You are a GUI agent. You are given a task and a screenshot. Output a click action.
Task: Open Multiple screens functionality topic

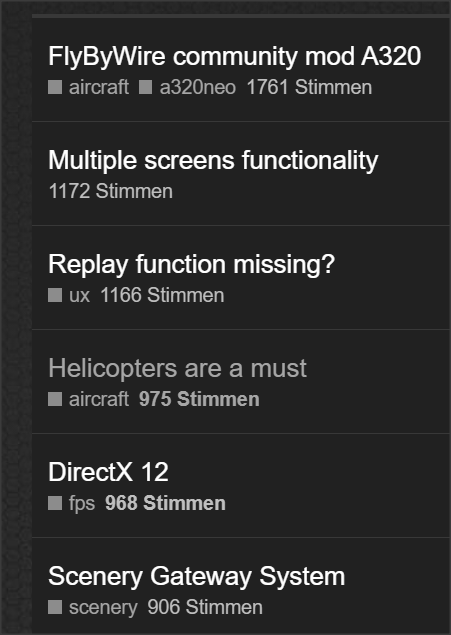point(213,160)
